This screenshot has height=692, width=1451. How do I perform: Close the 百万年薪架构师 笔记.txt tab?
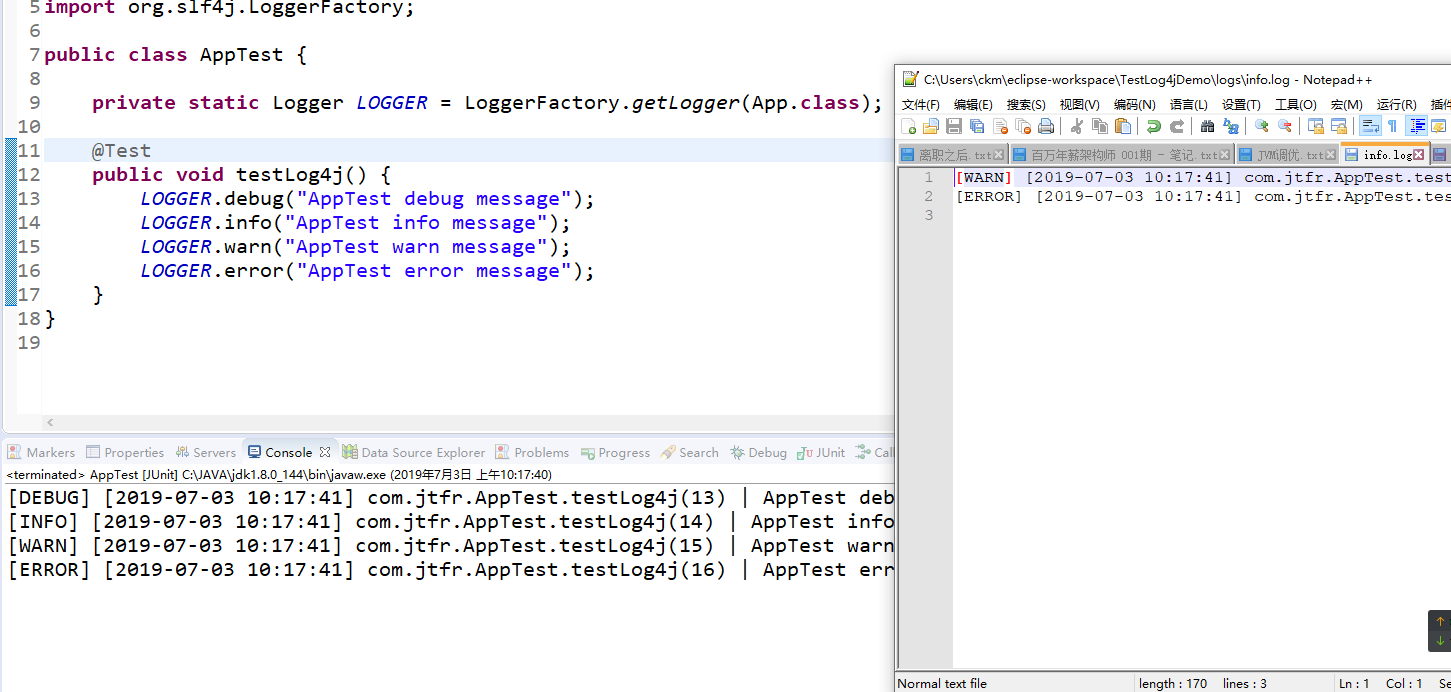pos(1224,155)
